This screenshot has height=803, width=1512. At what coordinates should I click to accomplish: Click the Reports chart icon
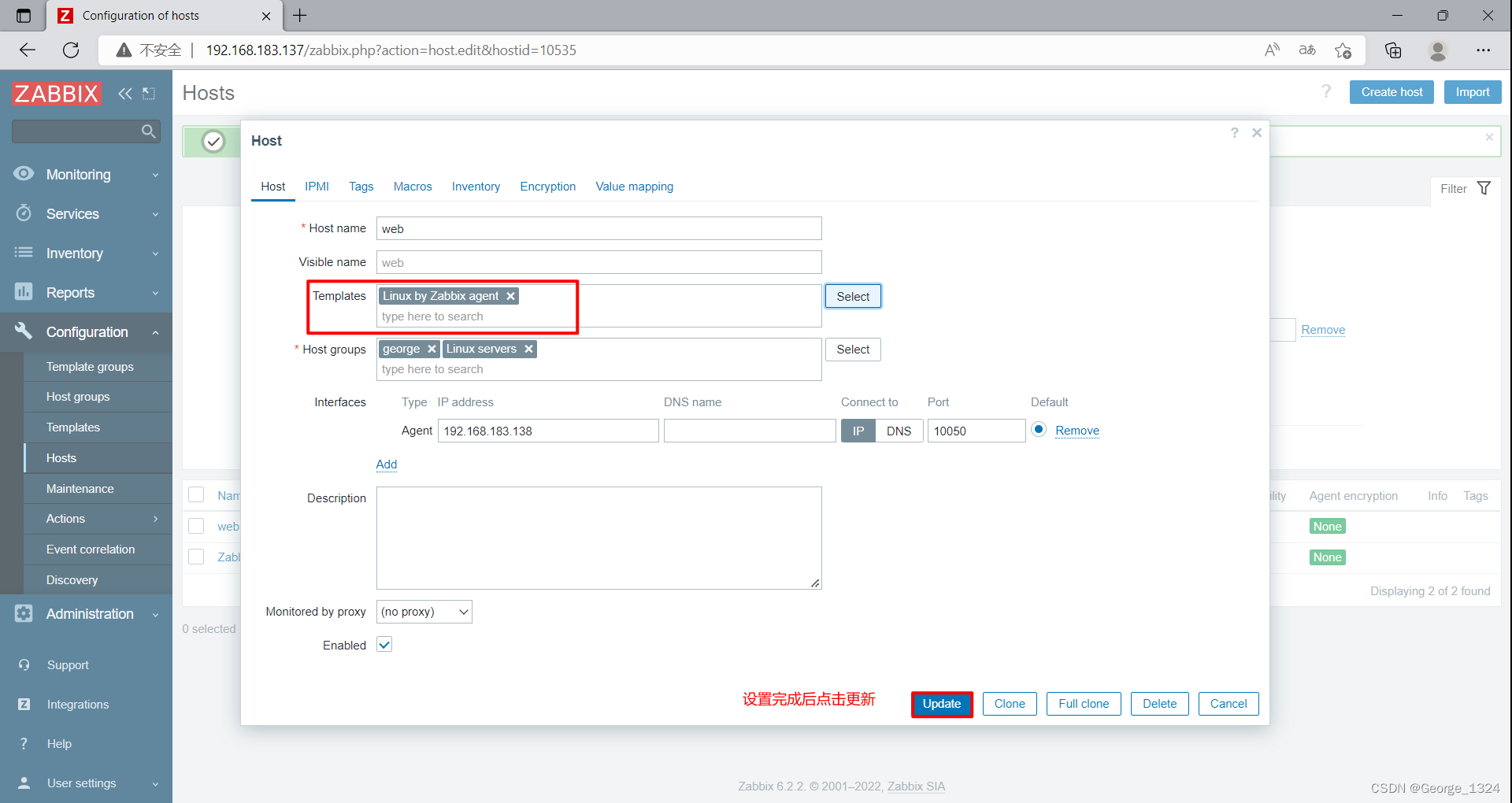click(24, 292)
